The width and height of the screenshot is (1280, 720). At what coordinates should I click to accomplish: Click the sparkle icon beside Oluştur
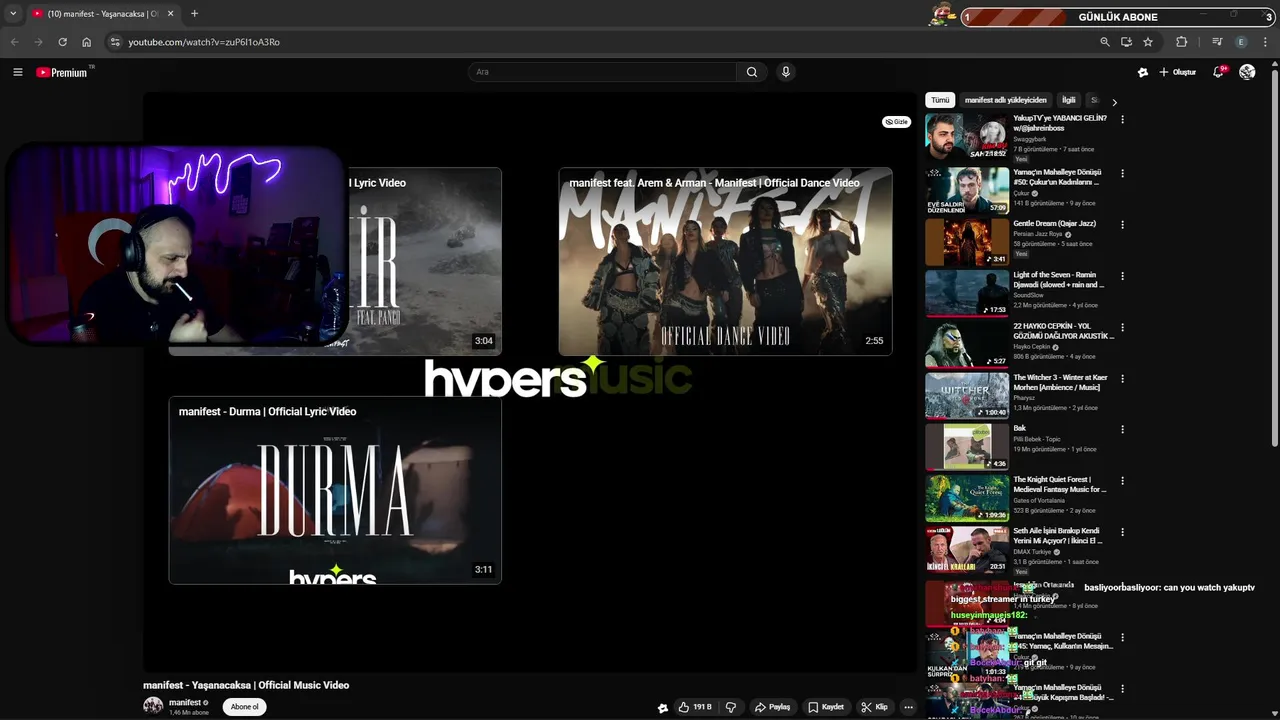1143,72
